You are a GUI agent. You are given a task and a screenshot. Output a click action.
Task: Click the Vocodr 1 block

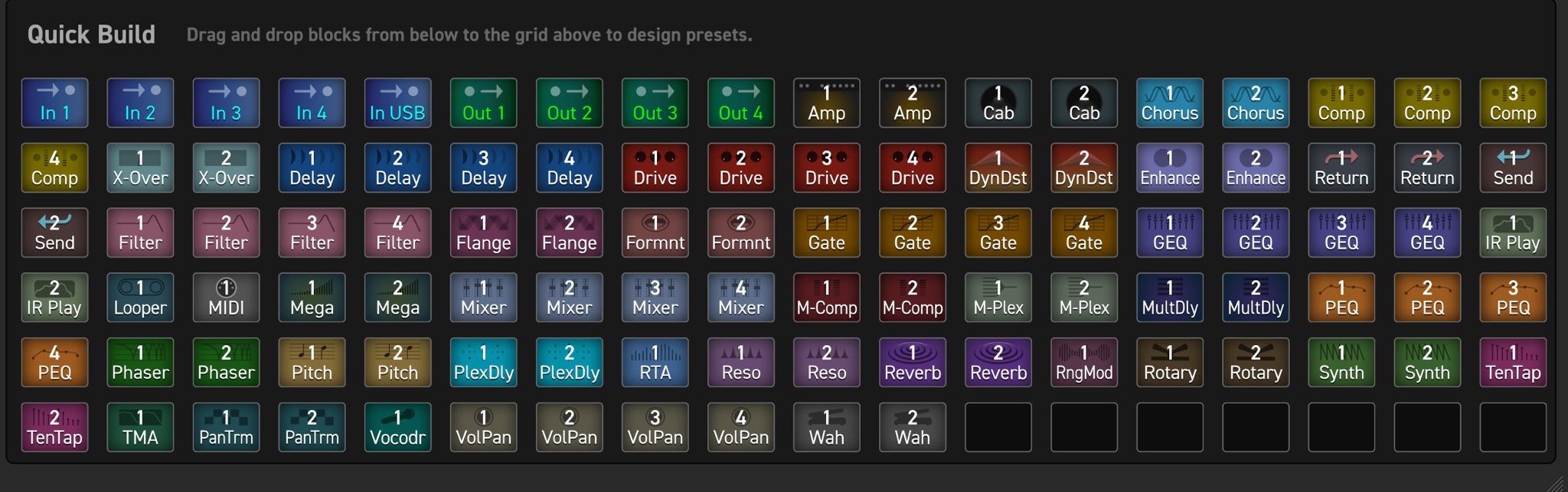pyautogui.click(x=397, y=428)
